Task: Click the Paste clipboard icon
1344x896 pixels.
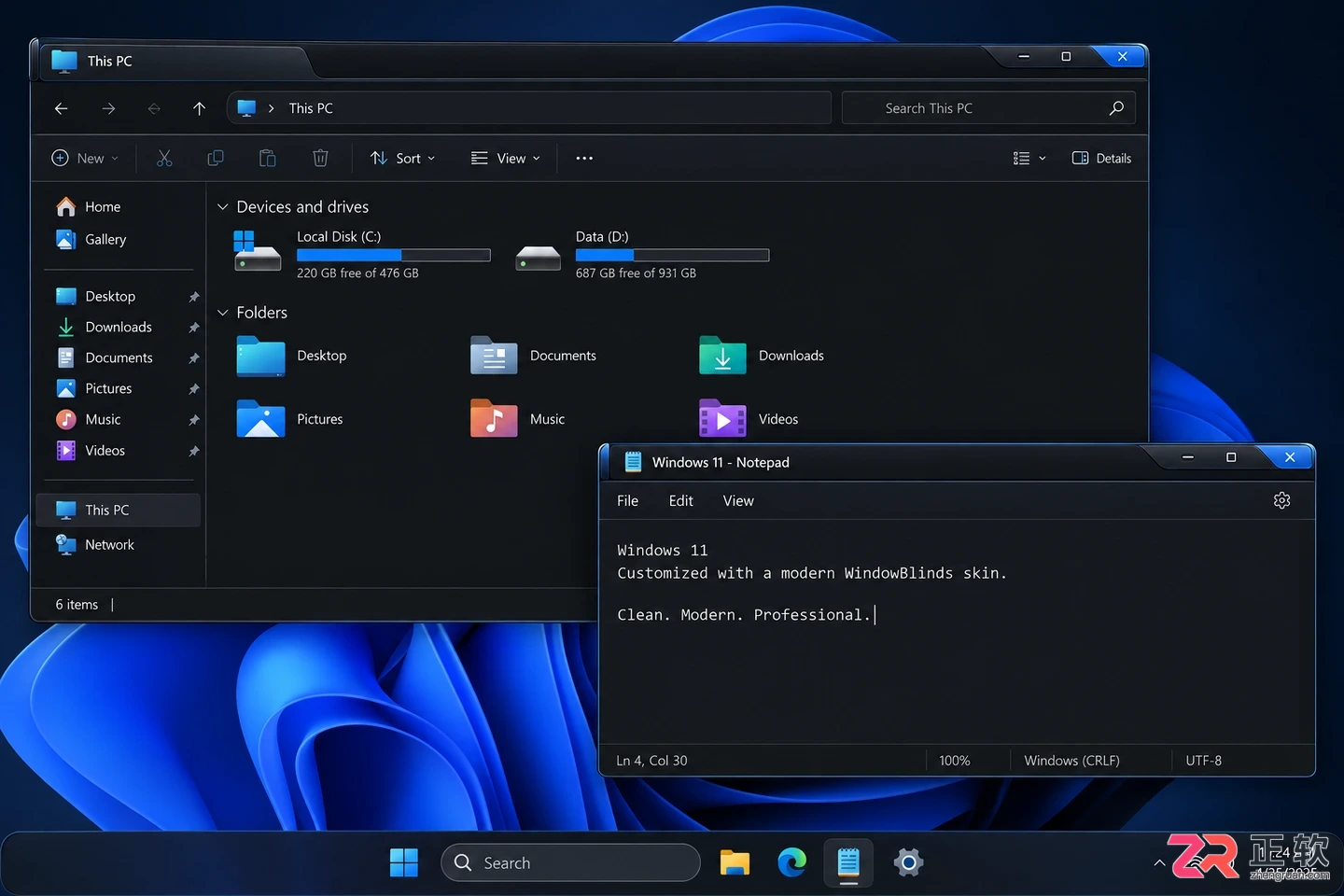Action: pyautogui.click(x=268, y=159)
